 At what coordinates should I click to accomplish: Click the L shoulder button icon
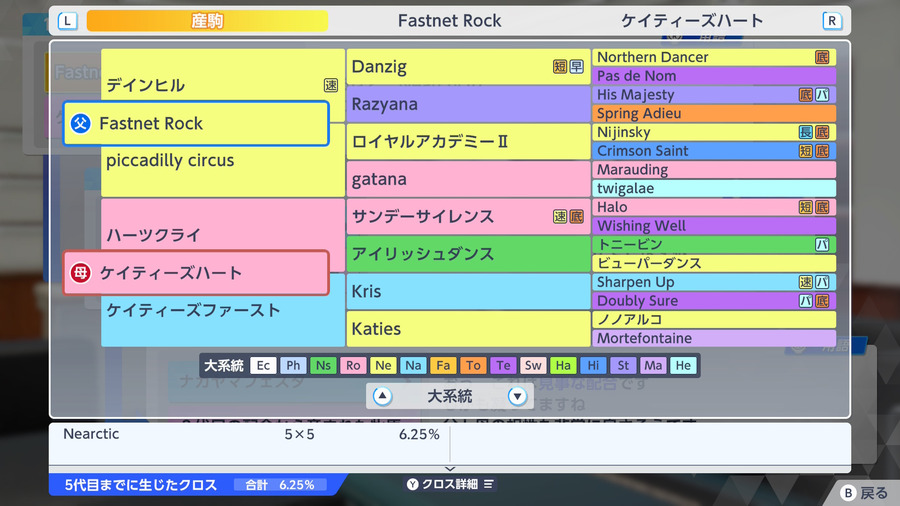coord(68,21)
